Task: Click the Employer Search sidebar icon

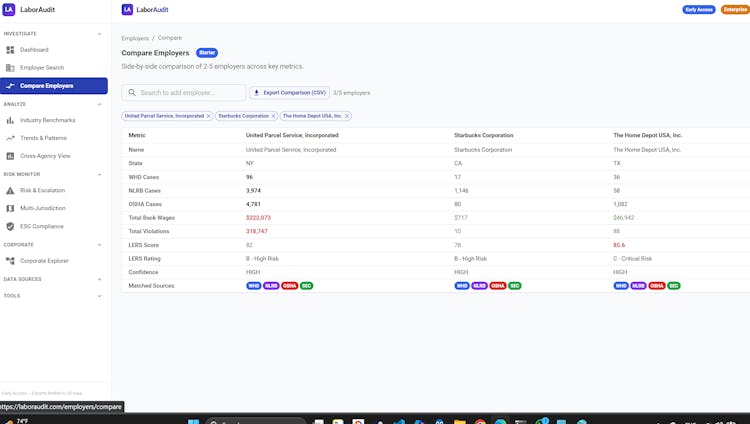Action: (10, 68)
